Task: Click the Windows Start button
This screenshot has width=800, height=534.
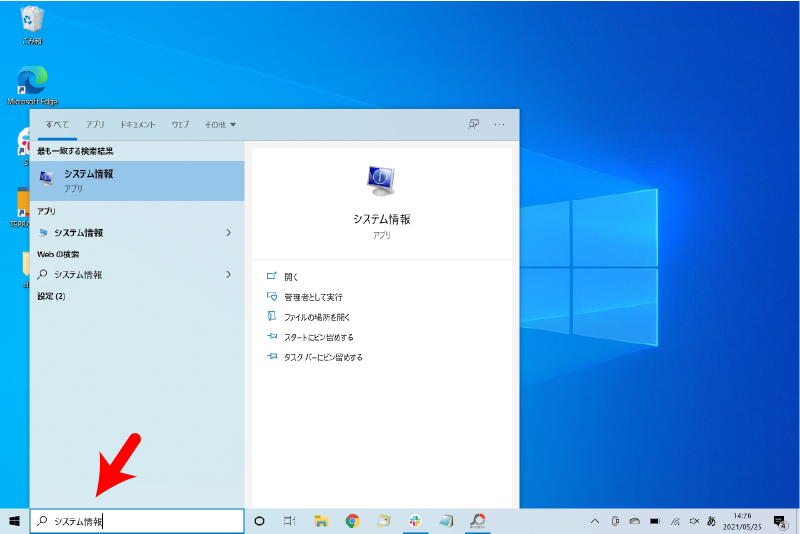Action: point(15,521)
